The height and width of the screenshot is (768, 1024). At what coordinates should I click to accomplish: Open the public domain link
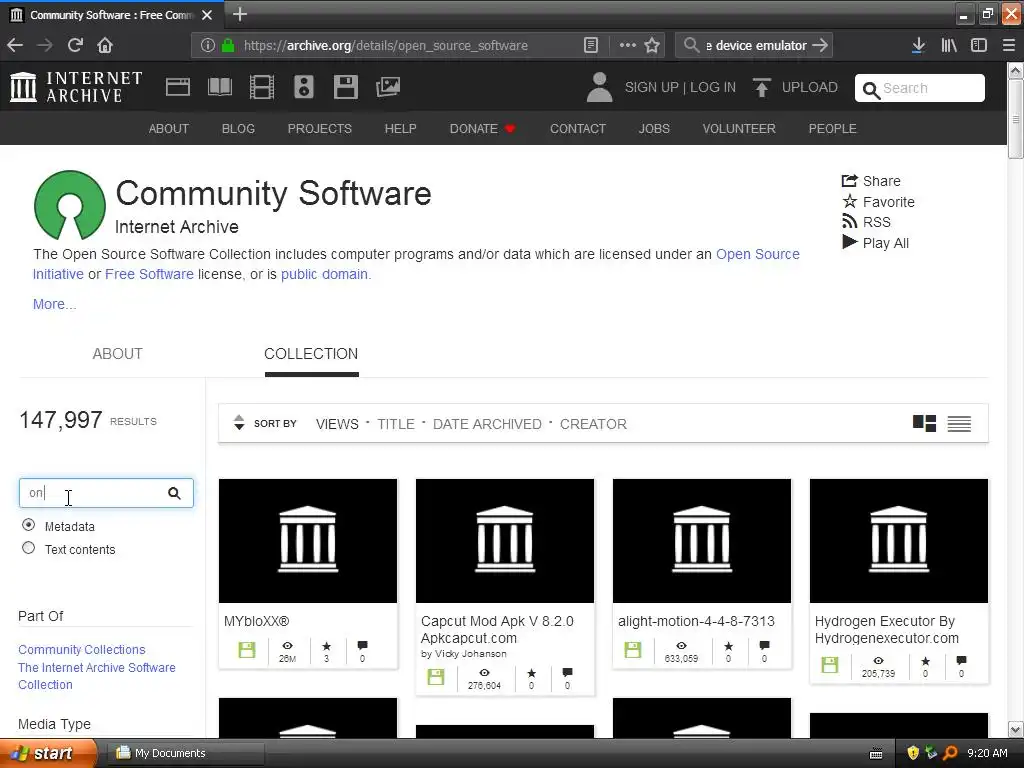[x=325, y=274]
